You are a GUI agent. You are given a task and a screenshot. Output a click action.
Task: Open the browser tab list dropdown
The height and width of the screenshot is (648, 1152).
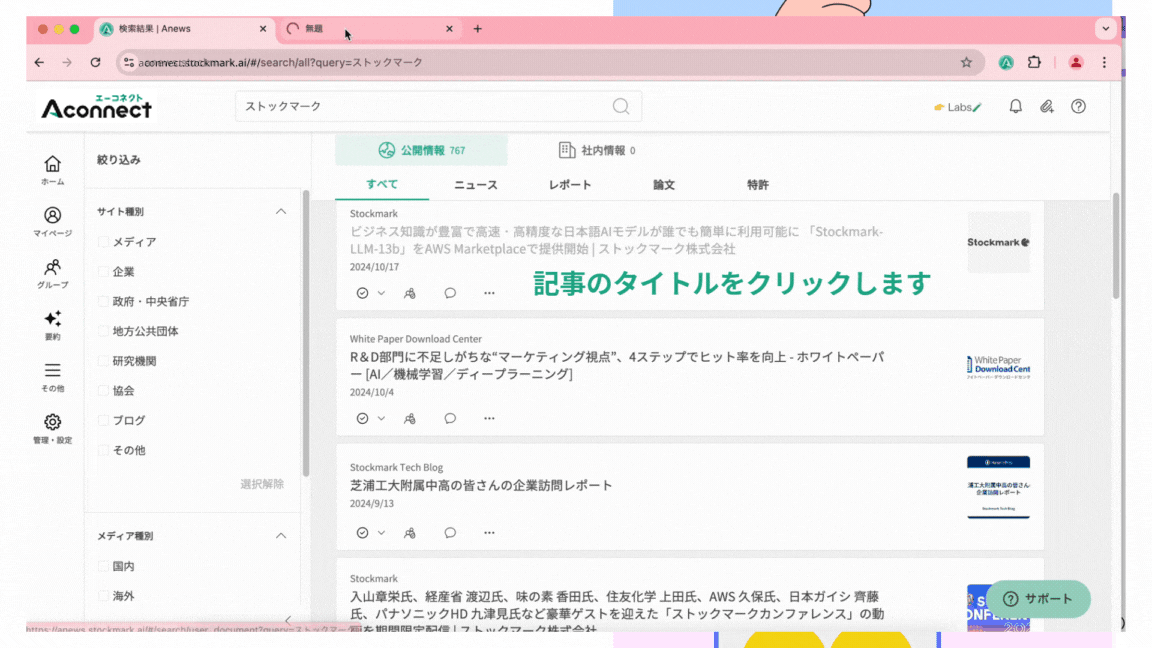click(1106, 29)
